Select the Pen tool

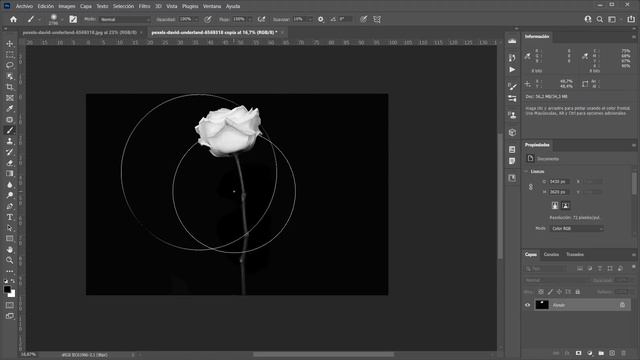coord(10,206)
